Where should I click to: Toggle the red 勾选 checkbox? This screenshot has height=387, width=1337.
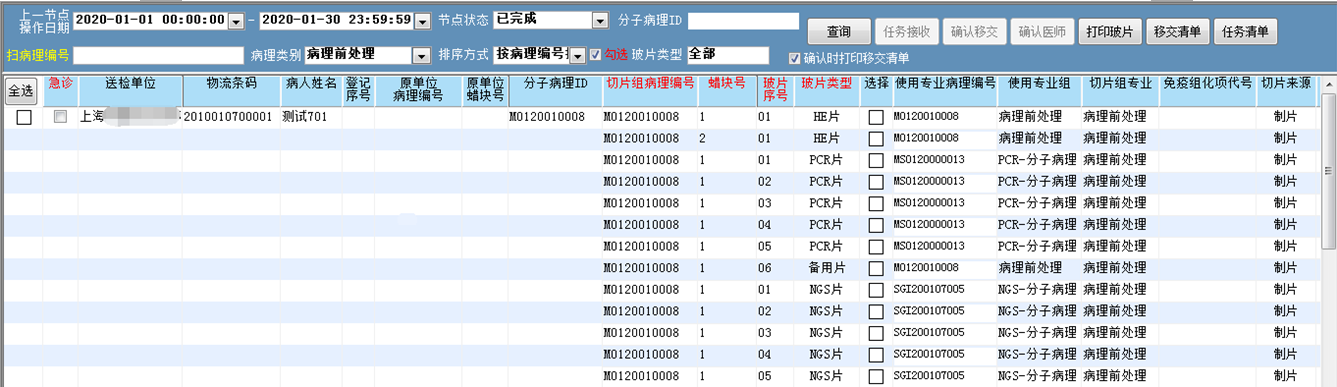click(x=597, y=55)
